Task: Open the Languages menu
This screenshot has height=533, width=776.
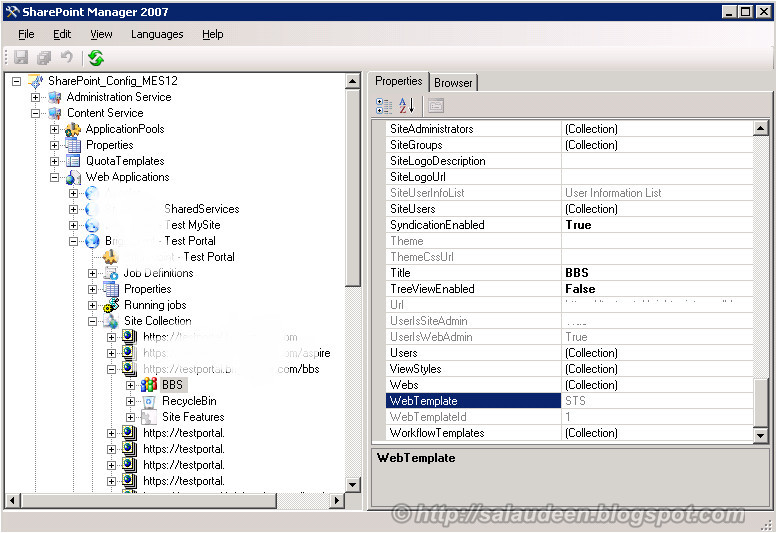Action: tap(157, 34)
